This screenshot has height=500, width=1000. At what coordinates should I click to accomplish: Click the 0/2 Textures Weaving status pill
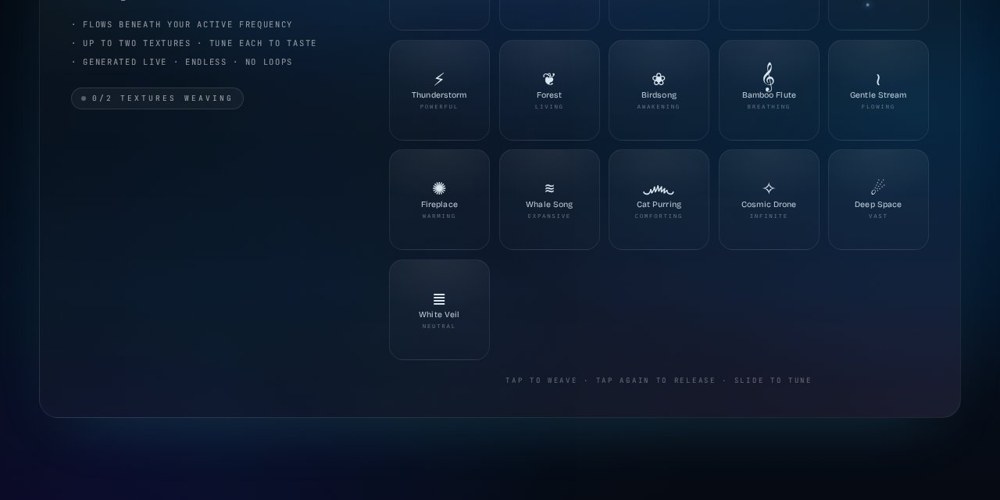157,98
